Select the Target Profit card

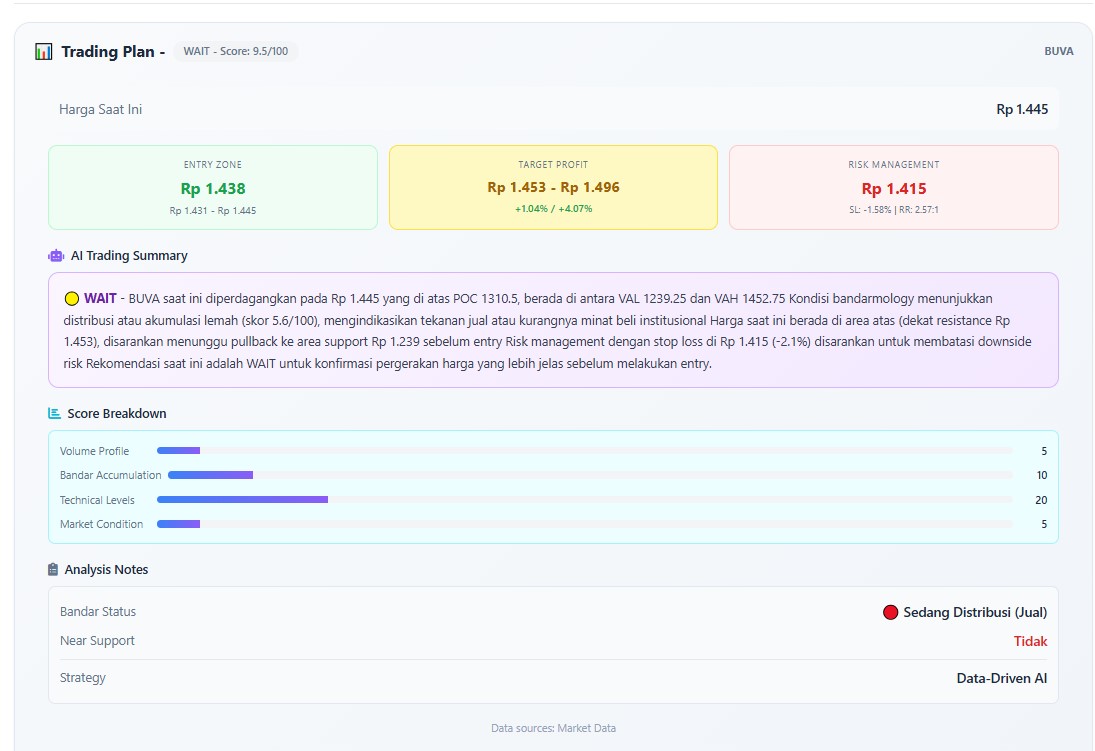click(553, 188)
